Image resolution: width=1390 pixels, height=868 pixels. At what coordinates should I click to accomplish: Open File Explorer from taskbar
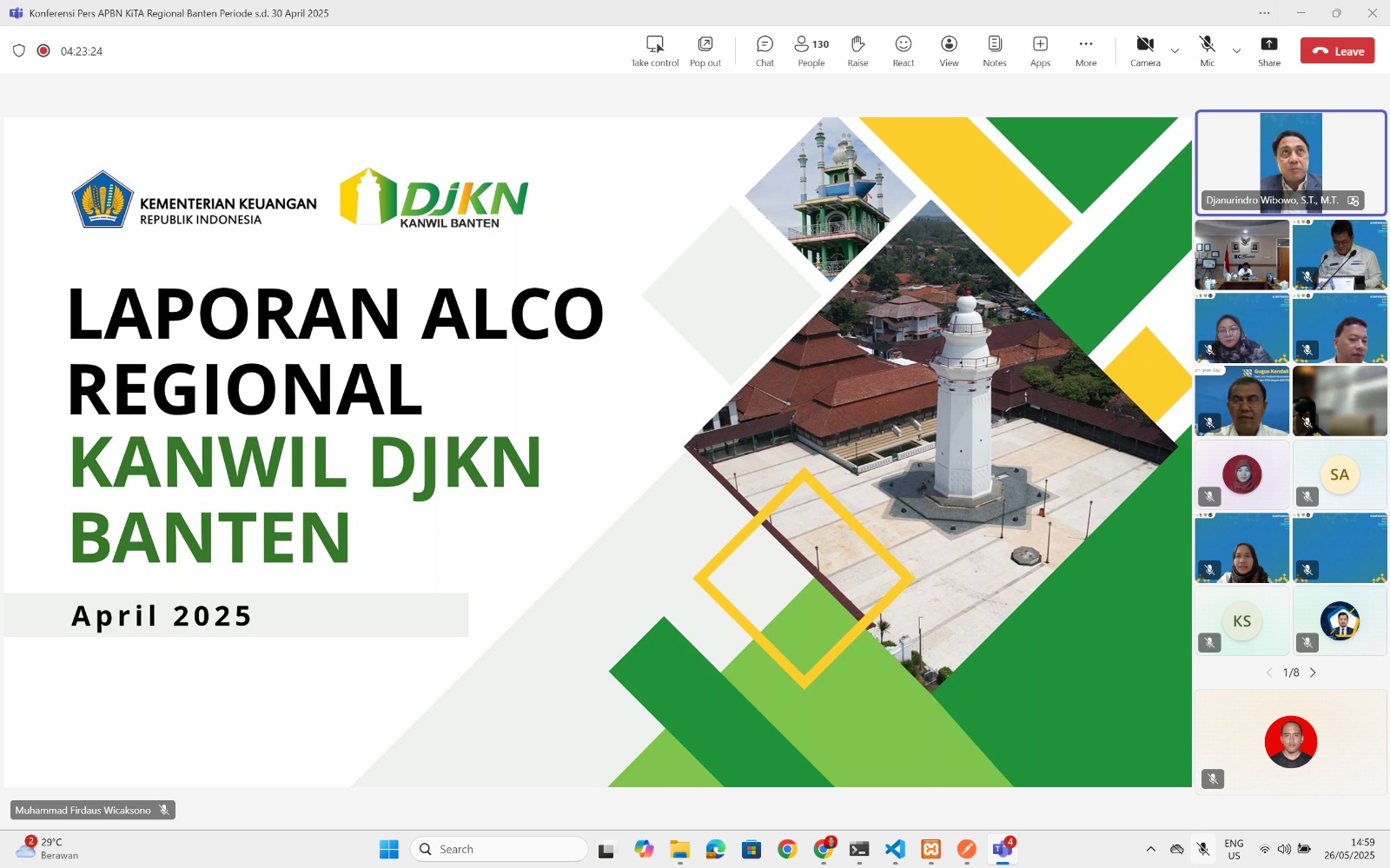point(679,849)
